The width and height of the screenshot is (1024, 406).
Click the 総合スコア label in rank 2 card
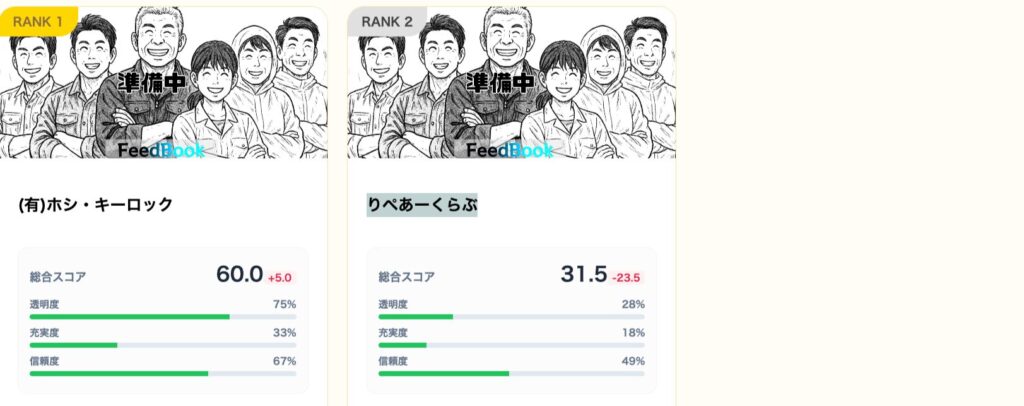406,277
